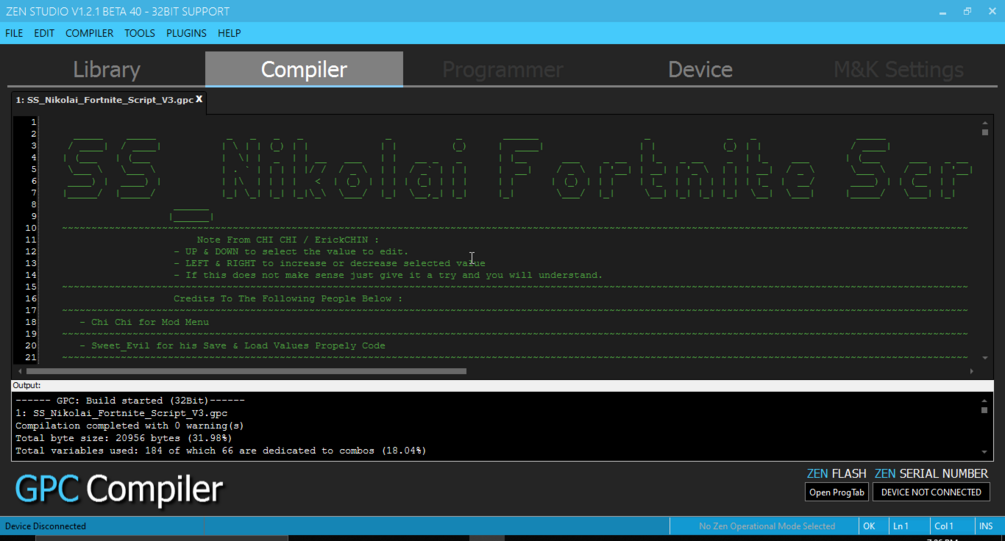Open the TOOLS menu
The width and height of the screenshot is (1005, 541).
tap(140, 33)
